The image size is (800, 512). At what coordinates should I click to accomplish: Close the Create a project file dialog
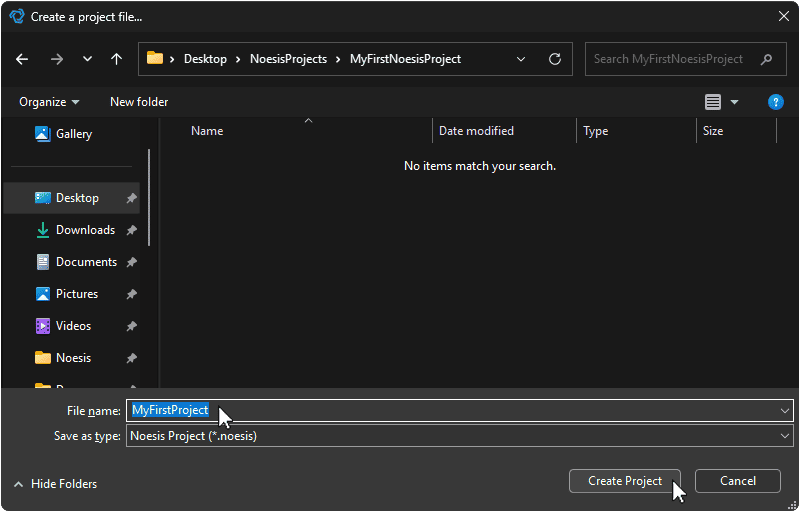784,17
